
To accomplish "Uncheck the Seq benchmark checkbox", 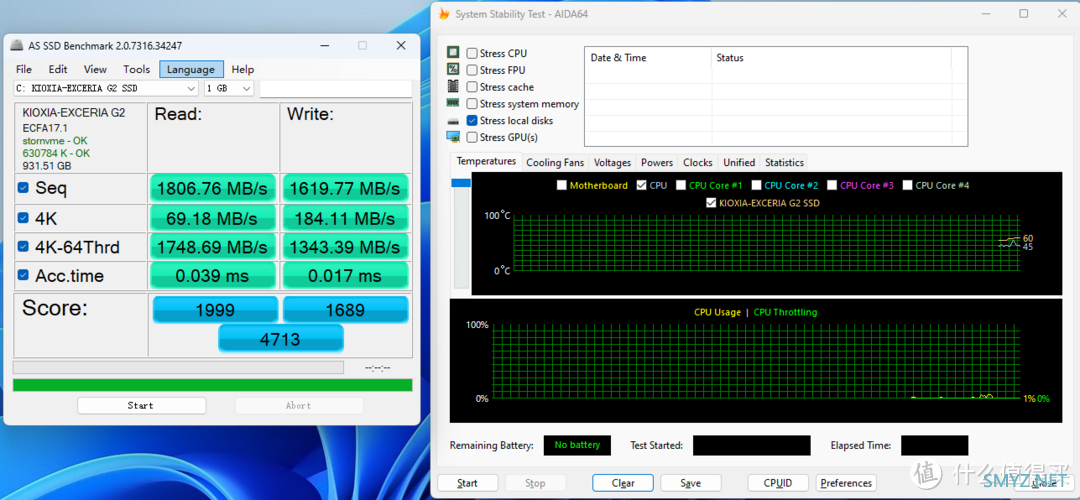I will coord(23,187).
